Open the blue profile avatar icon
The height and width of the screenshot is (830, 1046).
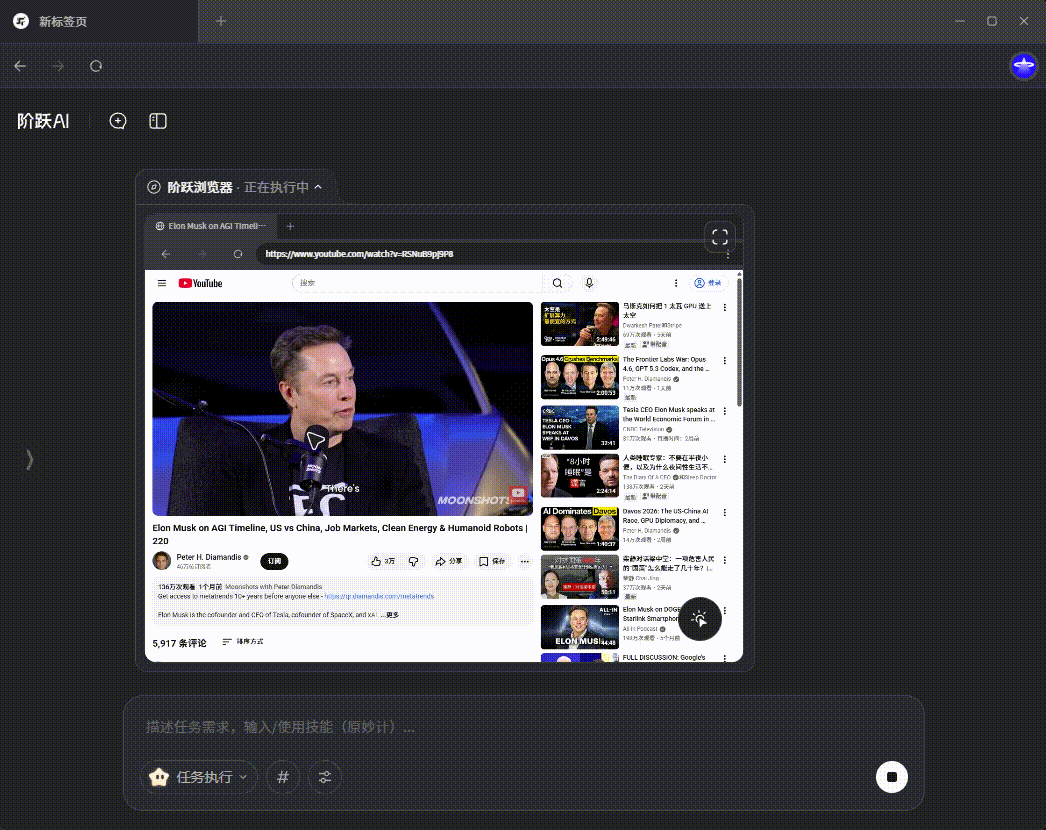click(x=1023, y=66)
